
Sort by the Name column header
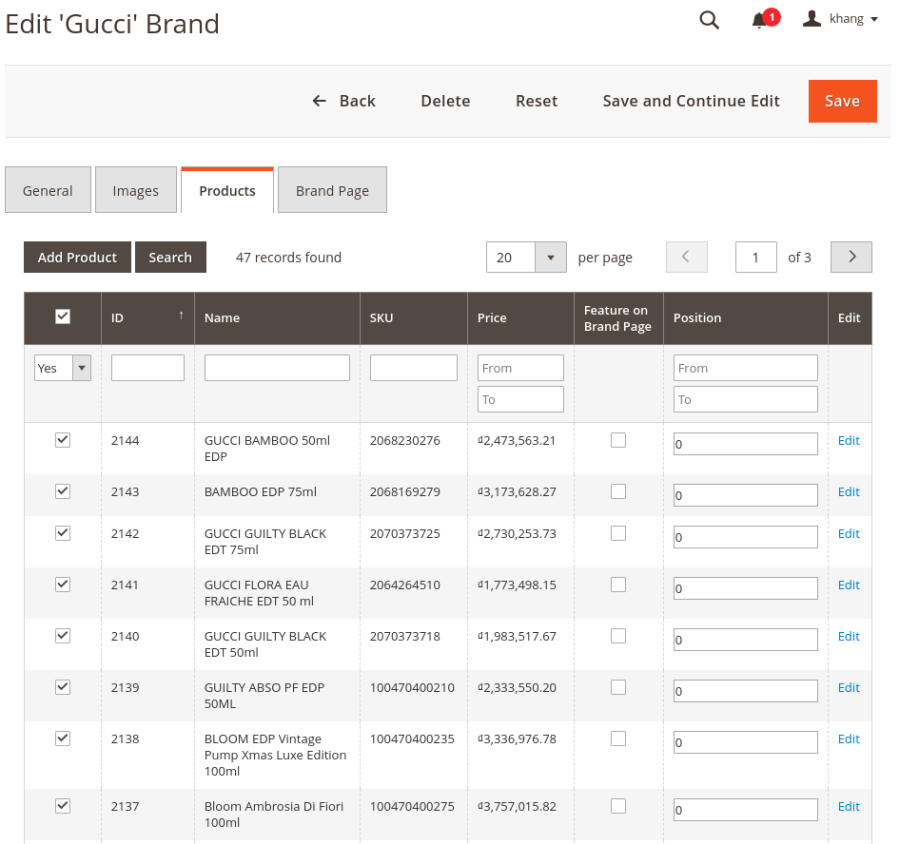click(x=277, y=318)
